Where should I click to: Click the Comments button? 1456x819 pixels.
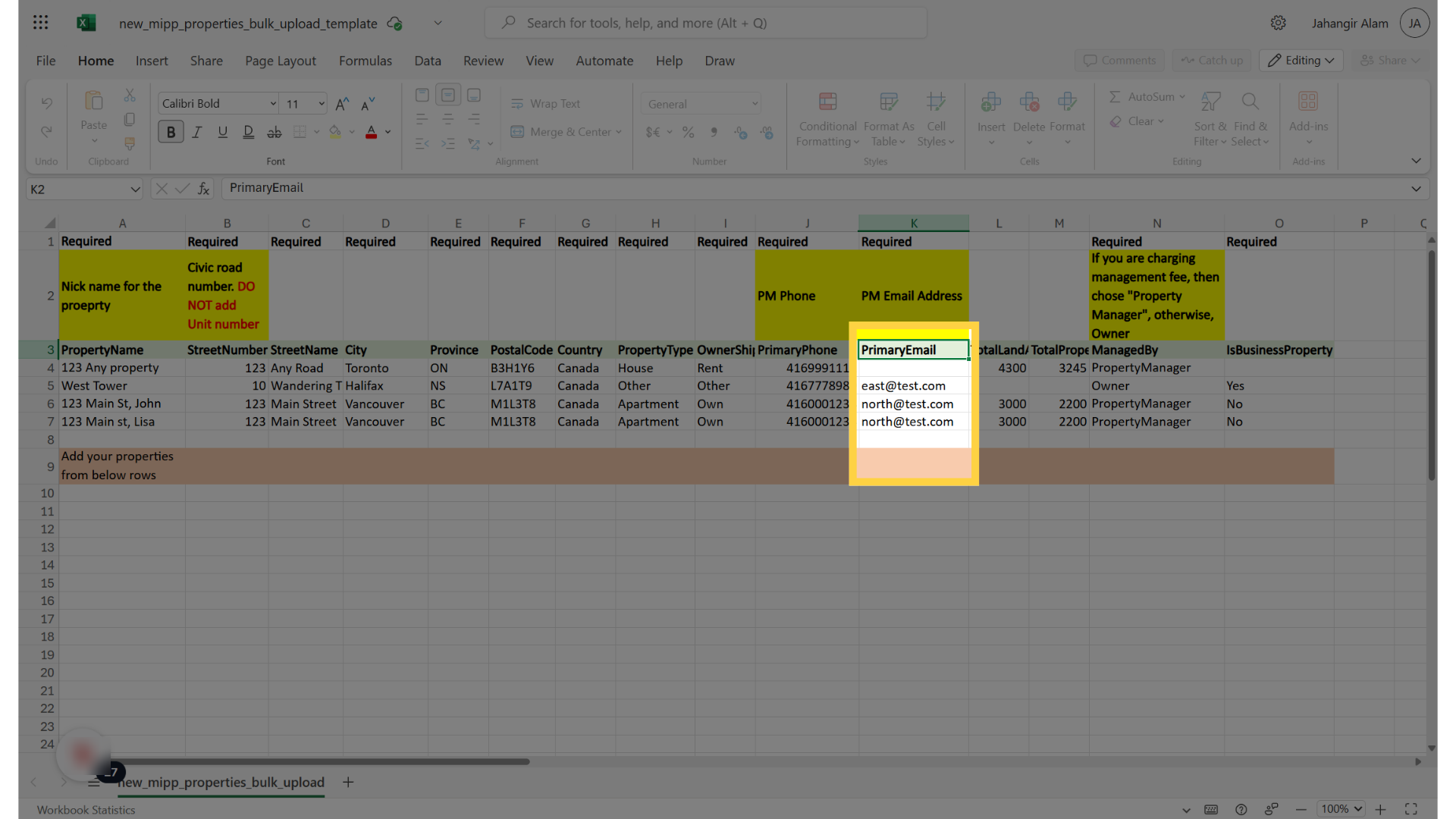1119,60
